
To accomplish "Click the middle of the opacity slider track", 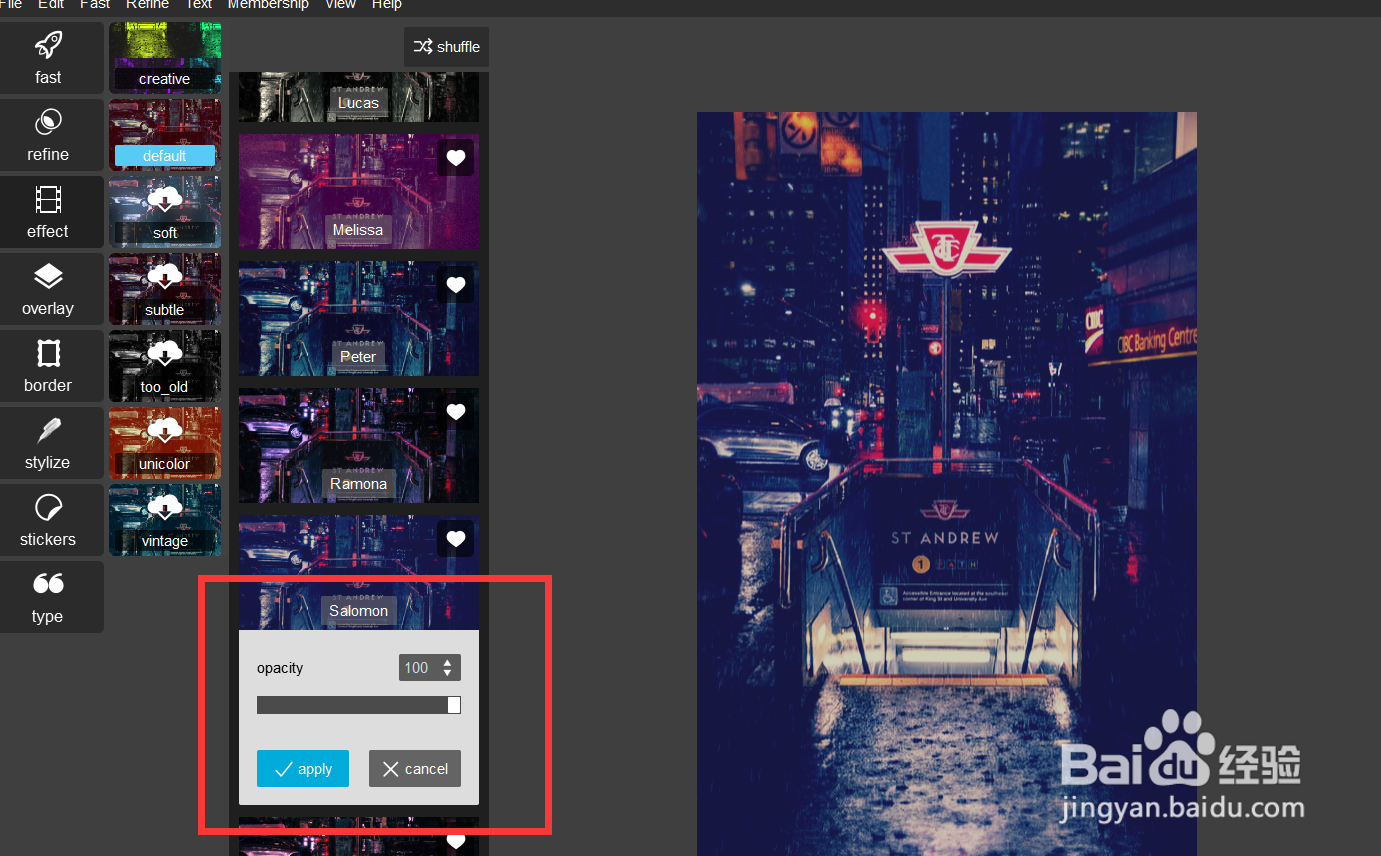I will click(359, 705).
